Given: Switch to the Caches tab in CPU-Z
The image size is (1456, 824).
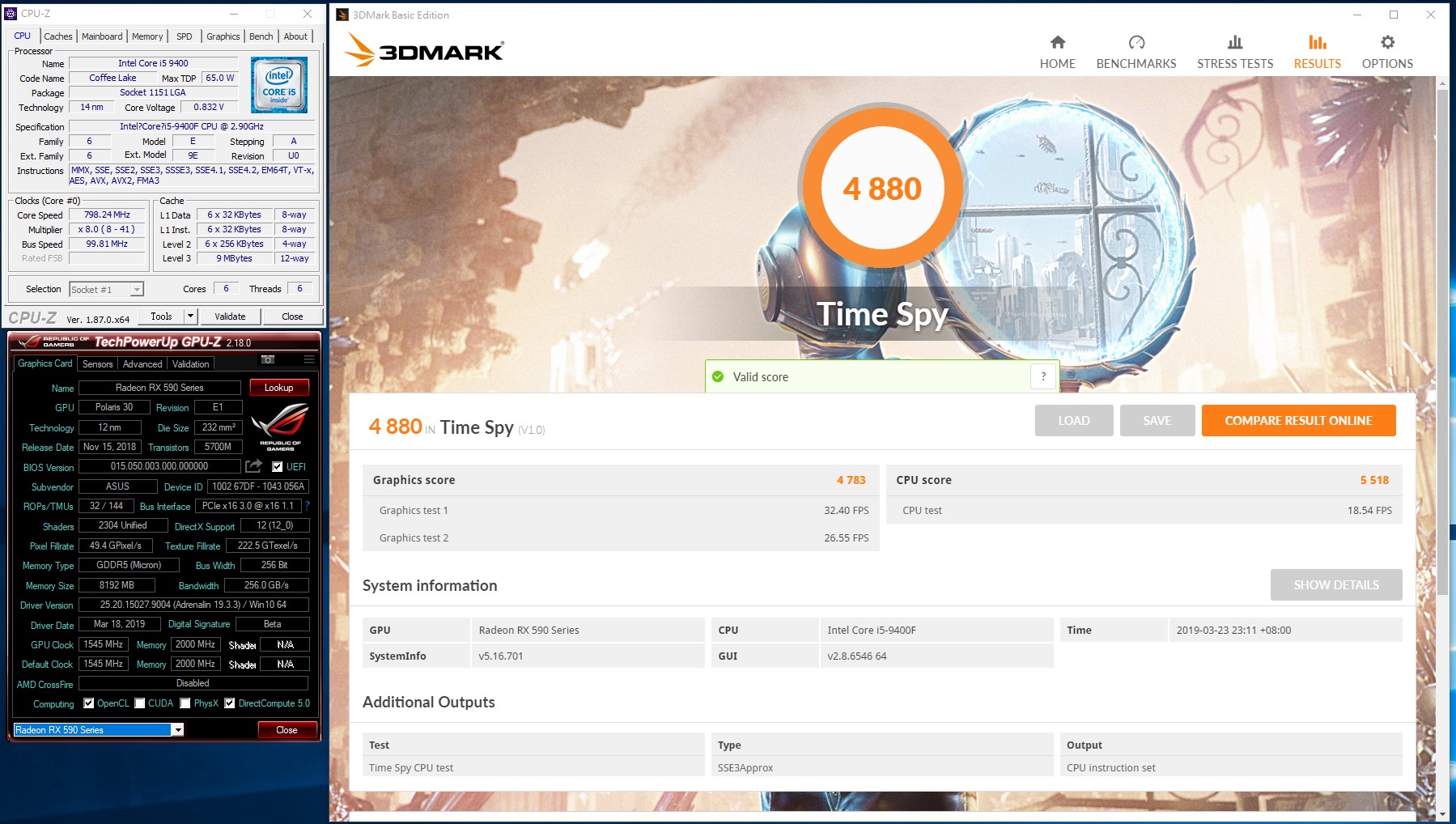Looking at the screenshot, I should (57, 36).
